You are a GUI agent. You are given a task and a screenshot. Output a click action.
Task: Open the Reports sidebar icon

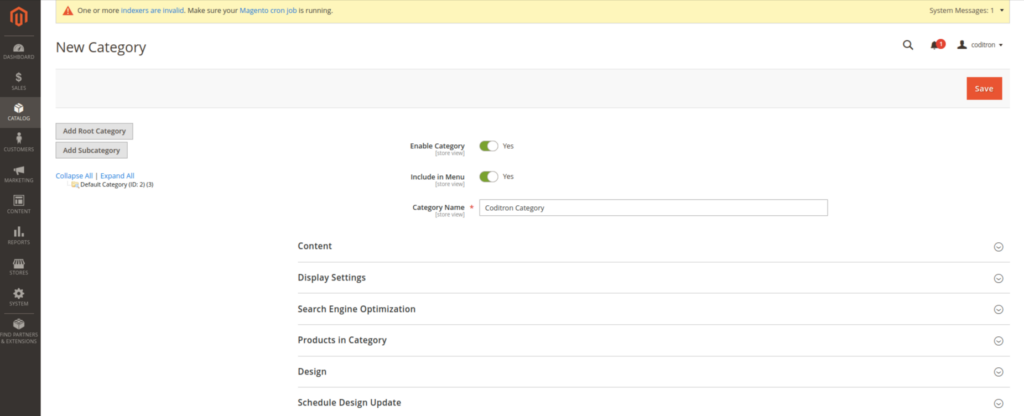[x=20, y=235]
